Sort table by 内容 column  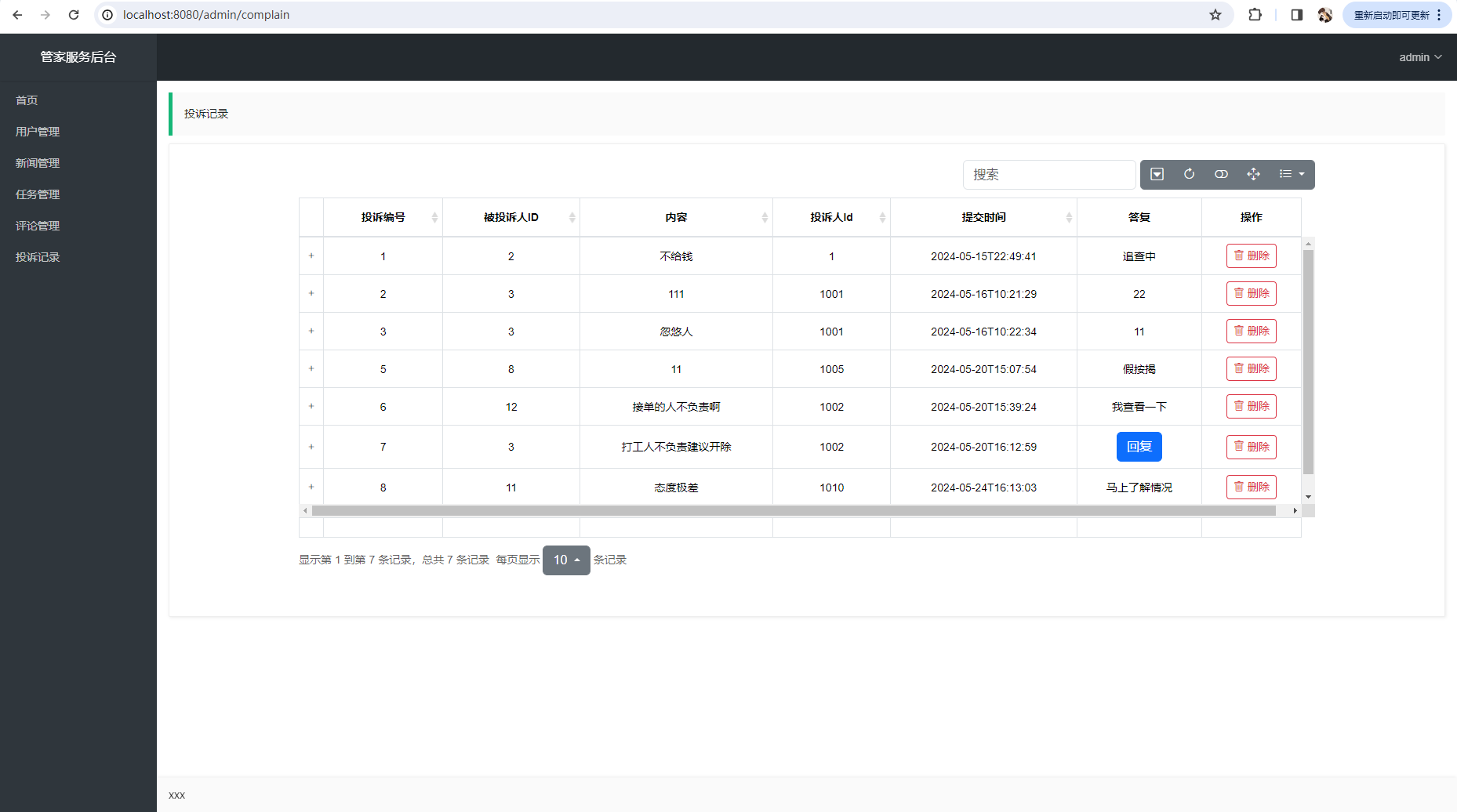tap(676, 217)
